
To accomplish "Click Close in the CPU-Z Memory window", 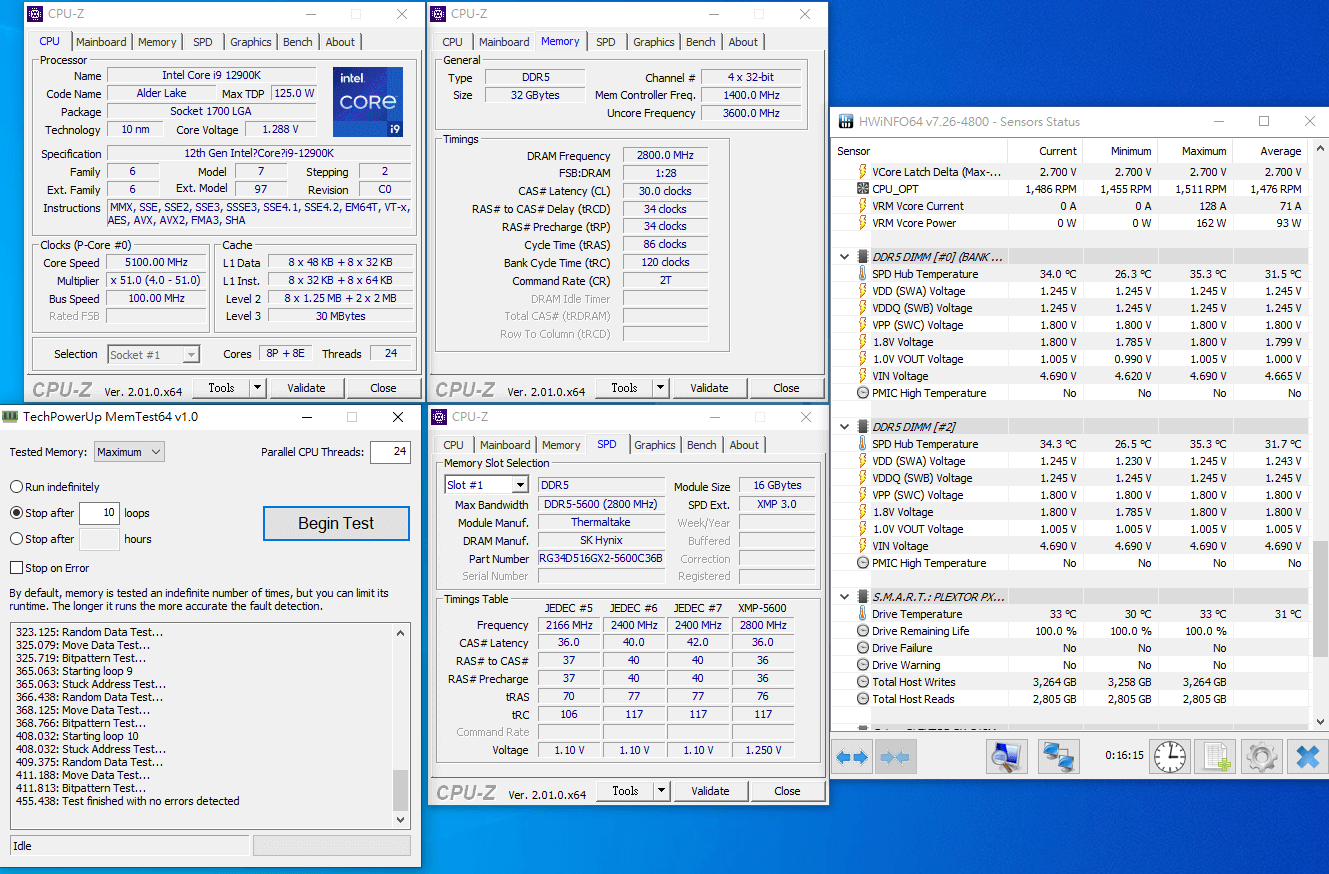I will [x=787, y=388].
